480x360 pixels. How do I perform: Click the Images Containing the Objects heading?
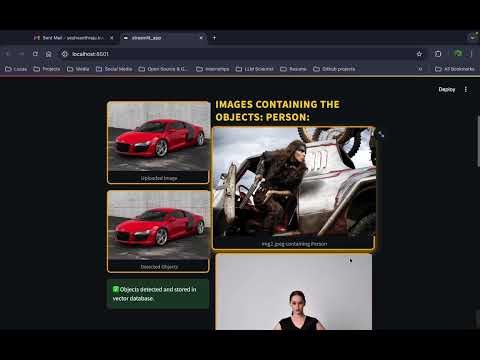(277, 111)
